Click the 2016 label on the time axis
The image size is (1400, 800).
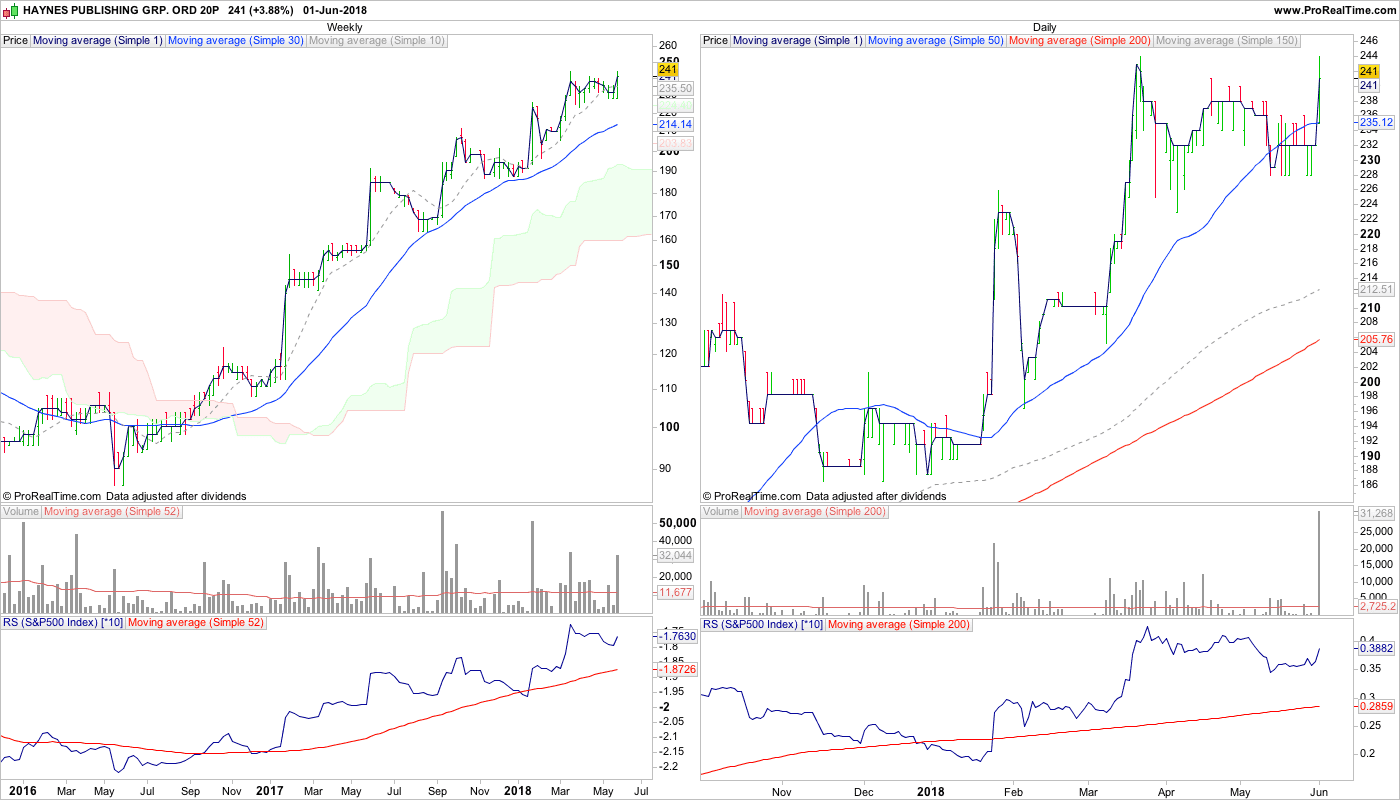pyautogui.click(x=22, y=791)
